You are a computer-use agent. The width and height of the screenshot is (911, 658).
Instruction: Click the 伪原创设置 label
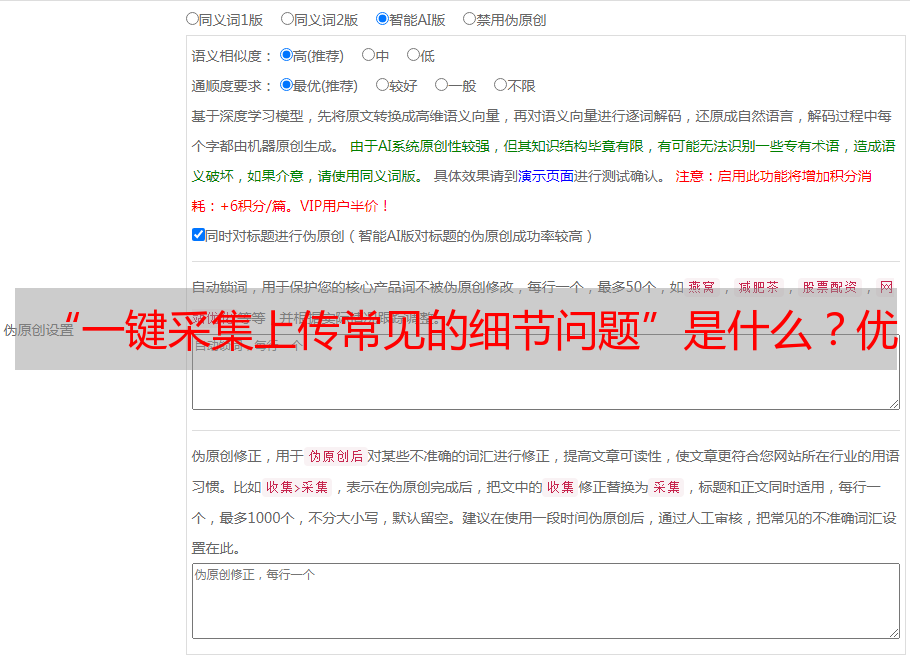[x=38, y=330]
